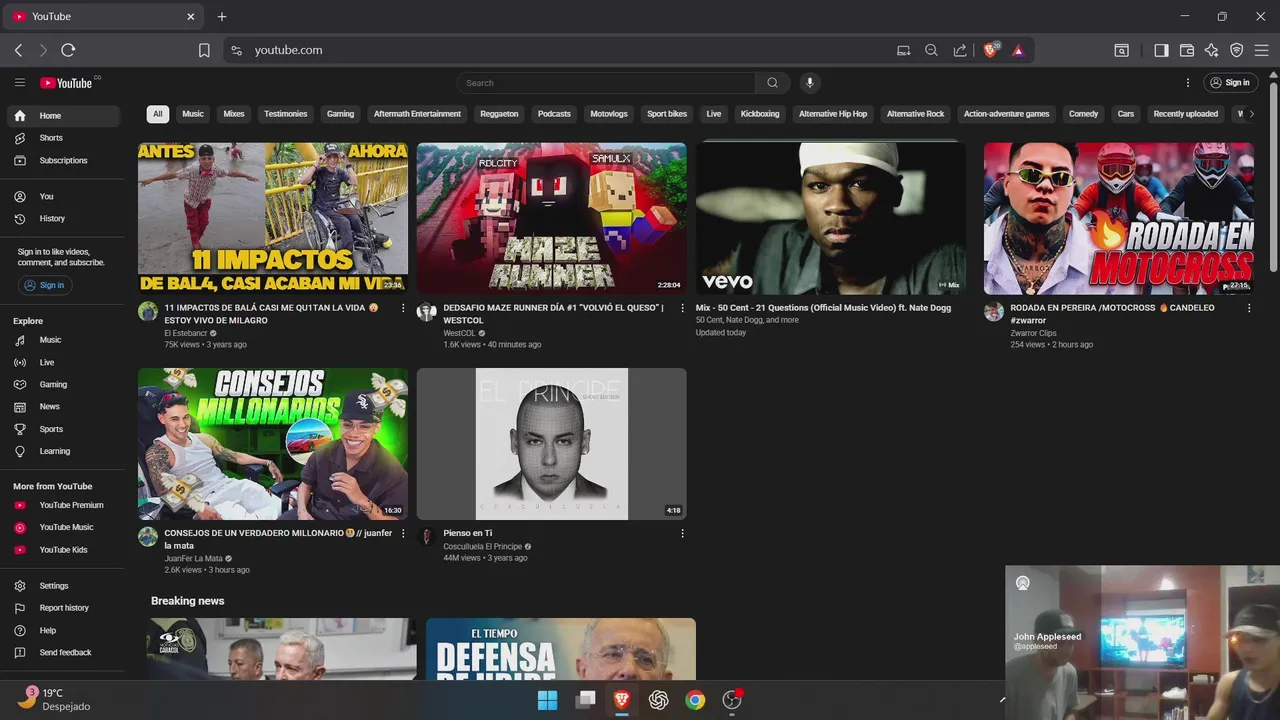Explore Gaming in the sidebar
This screenshot has height=720, width=1280.
point(62,384)
